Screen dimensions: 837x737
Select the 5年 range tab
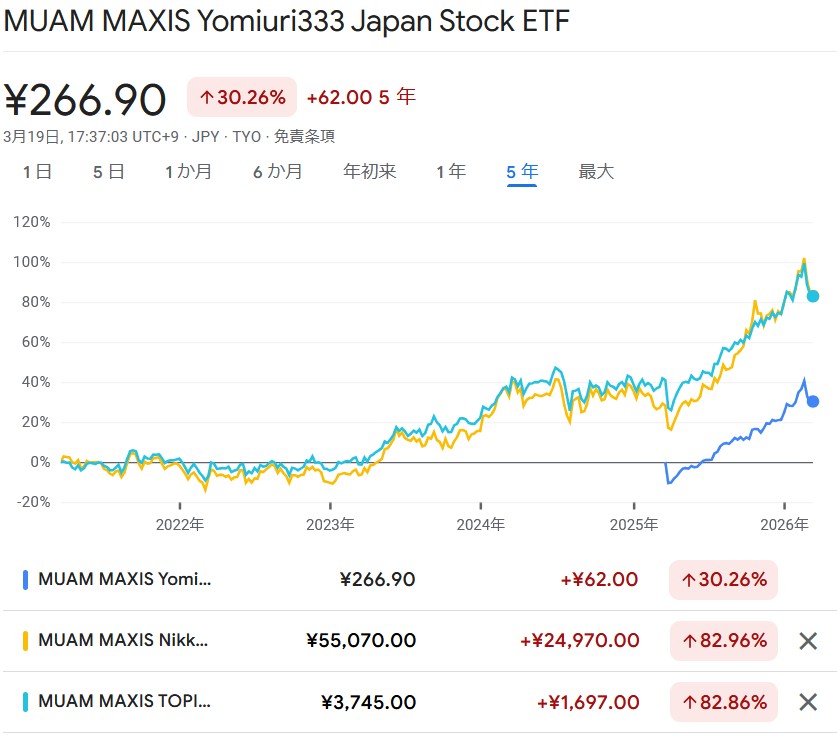522,172
